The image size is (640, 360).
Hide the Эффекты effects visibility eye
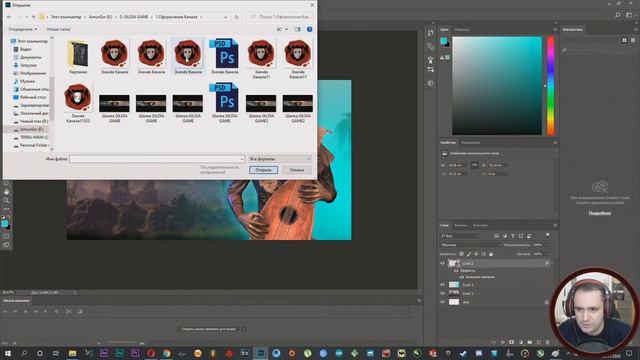456,271
